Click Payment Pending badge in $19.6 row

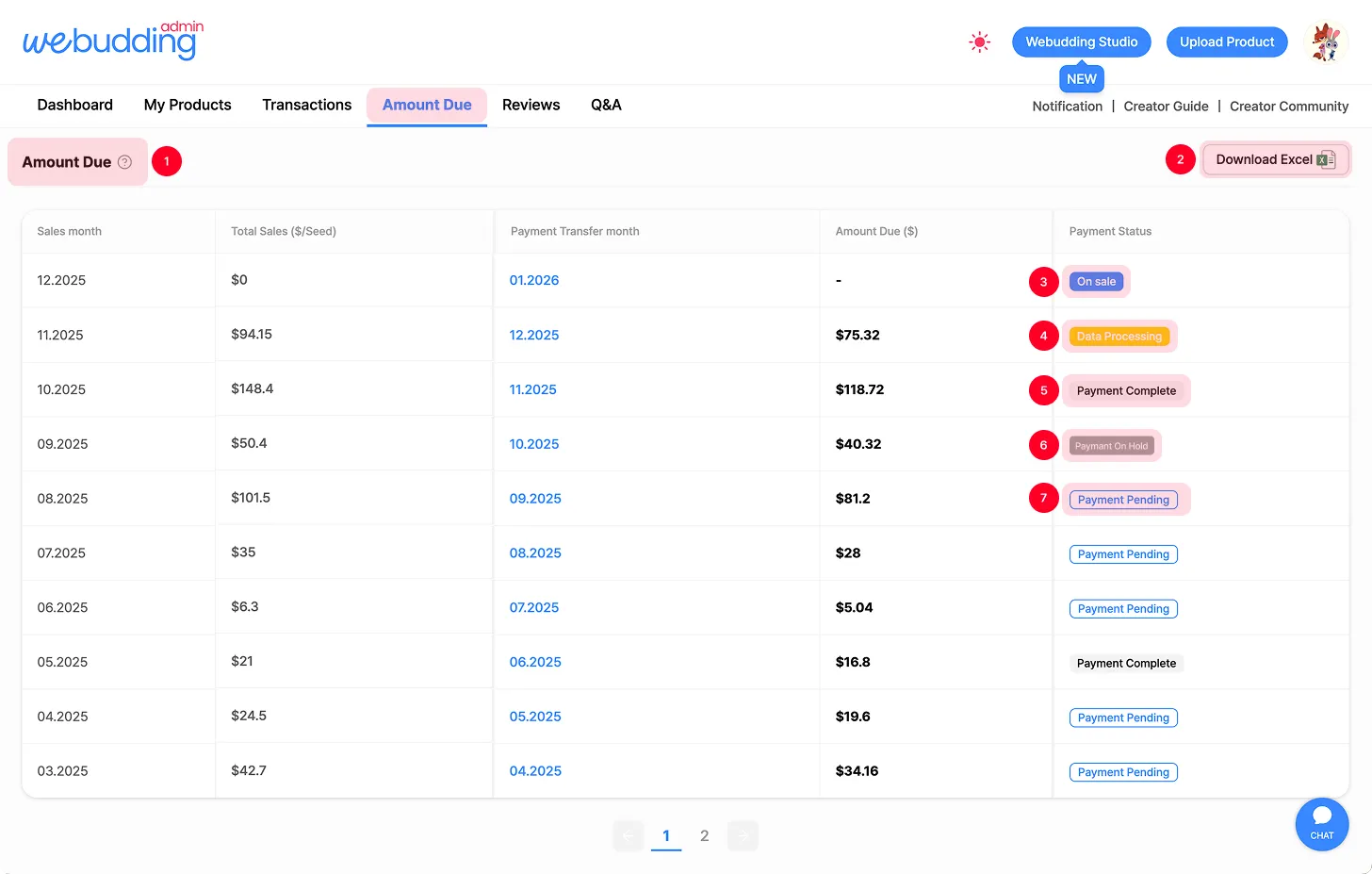(1123, 717)
